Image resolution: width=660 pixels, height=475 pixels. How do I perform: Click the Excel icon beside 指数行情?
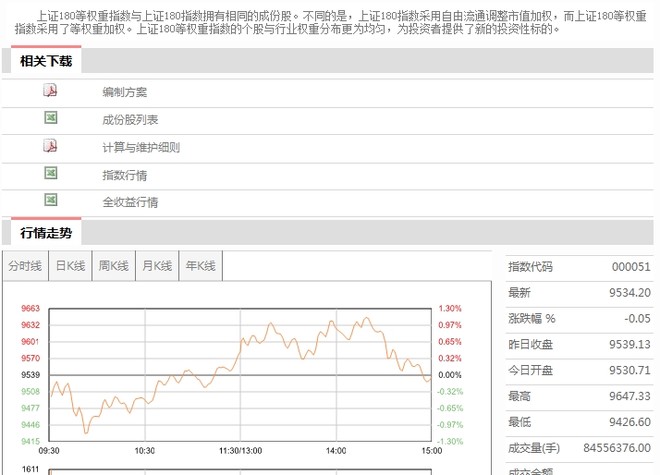pos(51,173)
